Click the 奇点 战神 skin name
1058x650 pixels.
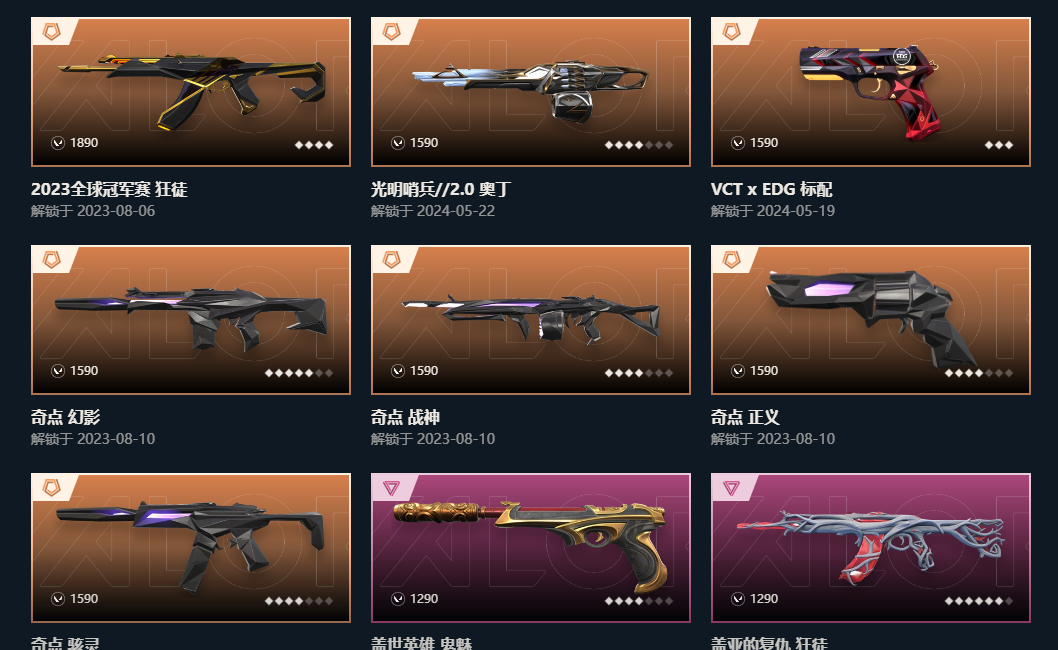tap(406, 418)
